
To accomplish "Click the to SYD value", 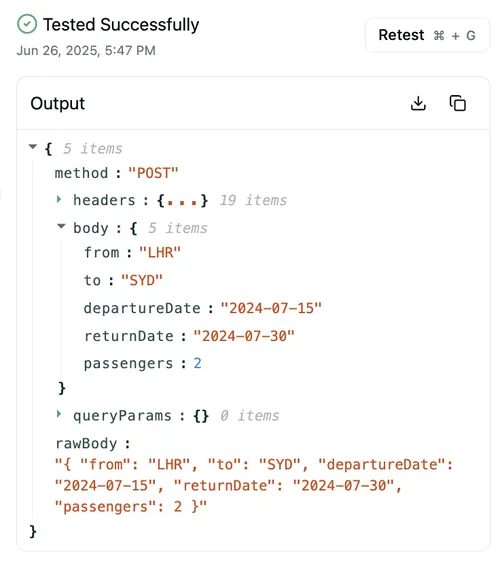I will tap(142, 281).
